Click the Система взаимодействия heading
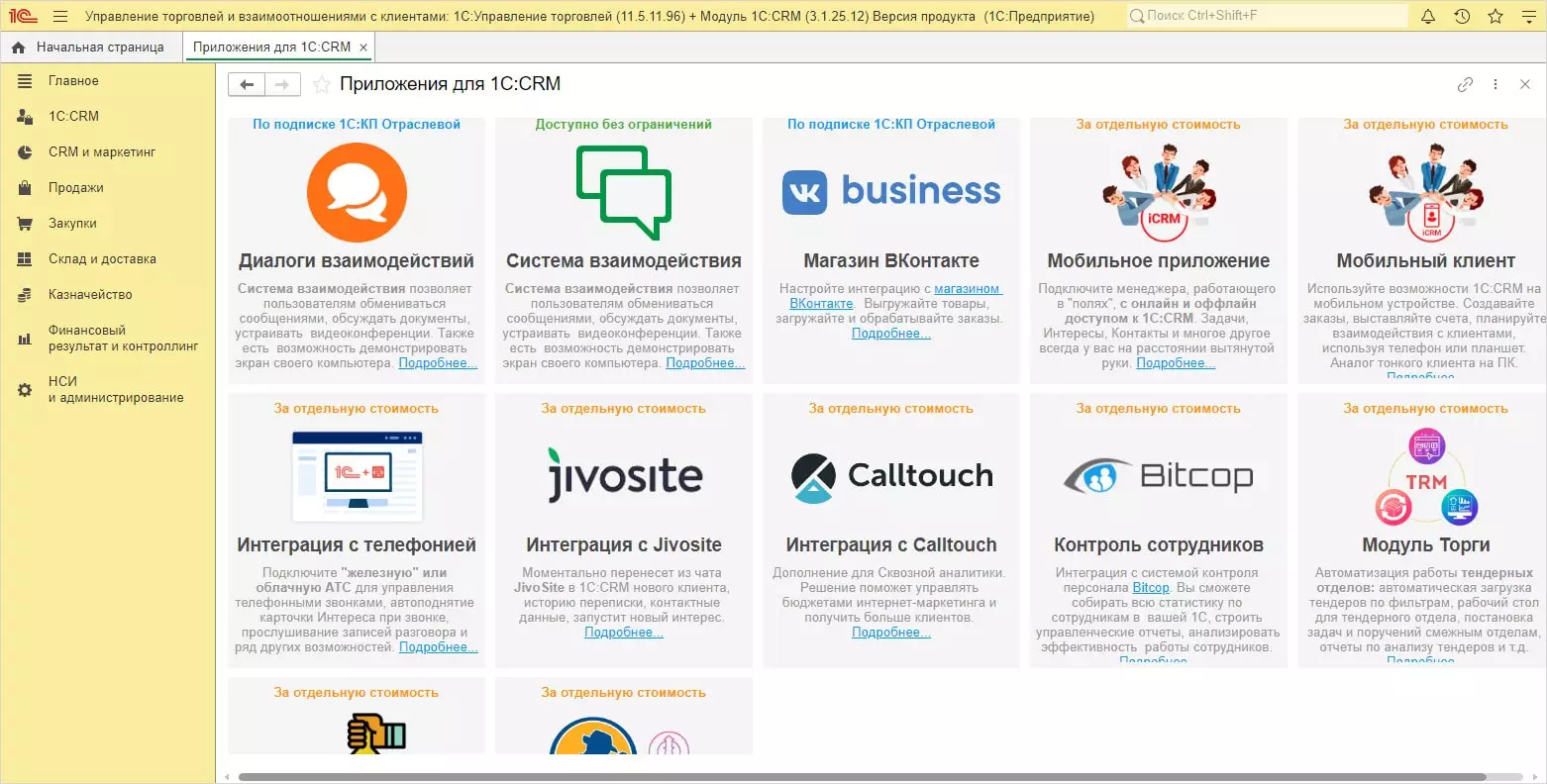This screenshot has height=784, width=1547. point(624,261)
